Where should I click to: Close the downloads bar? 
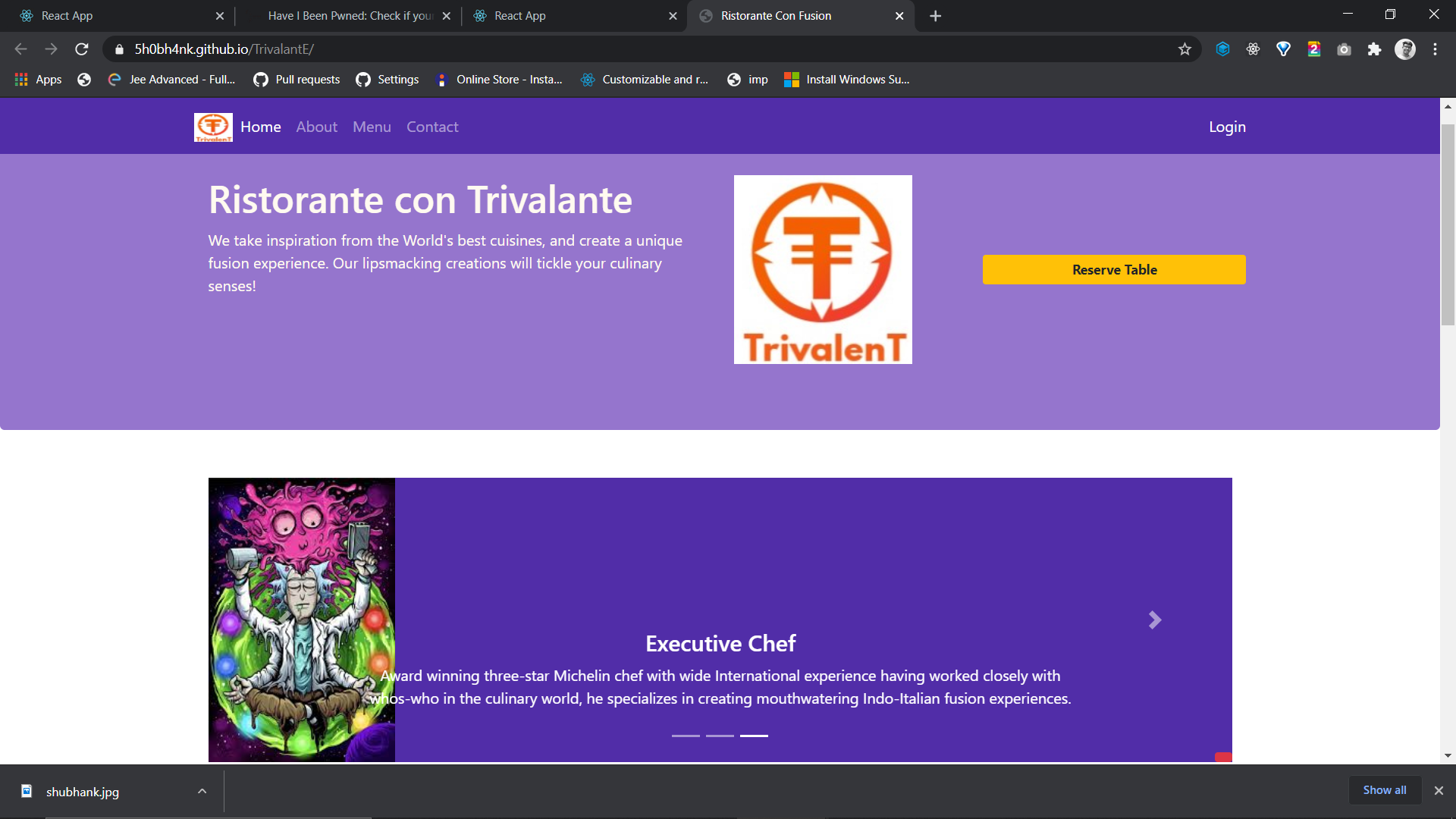1439,790
